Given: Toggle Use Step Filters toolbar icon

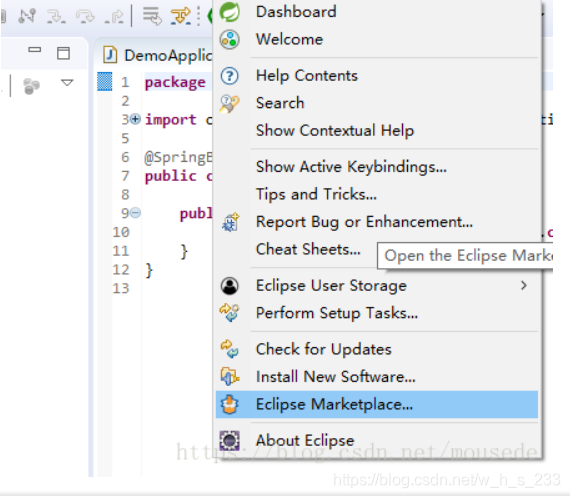Looking at the screenshot, I should click(x=181, y=16).
